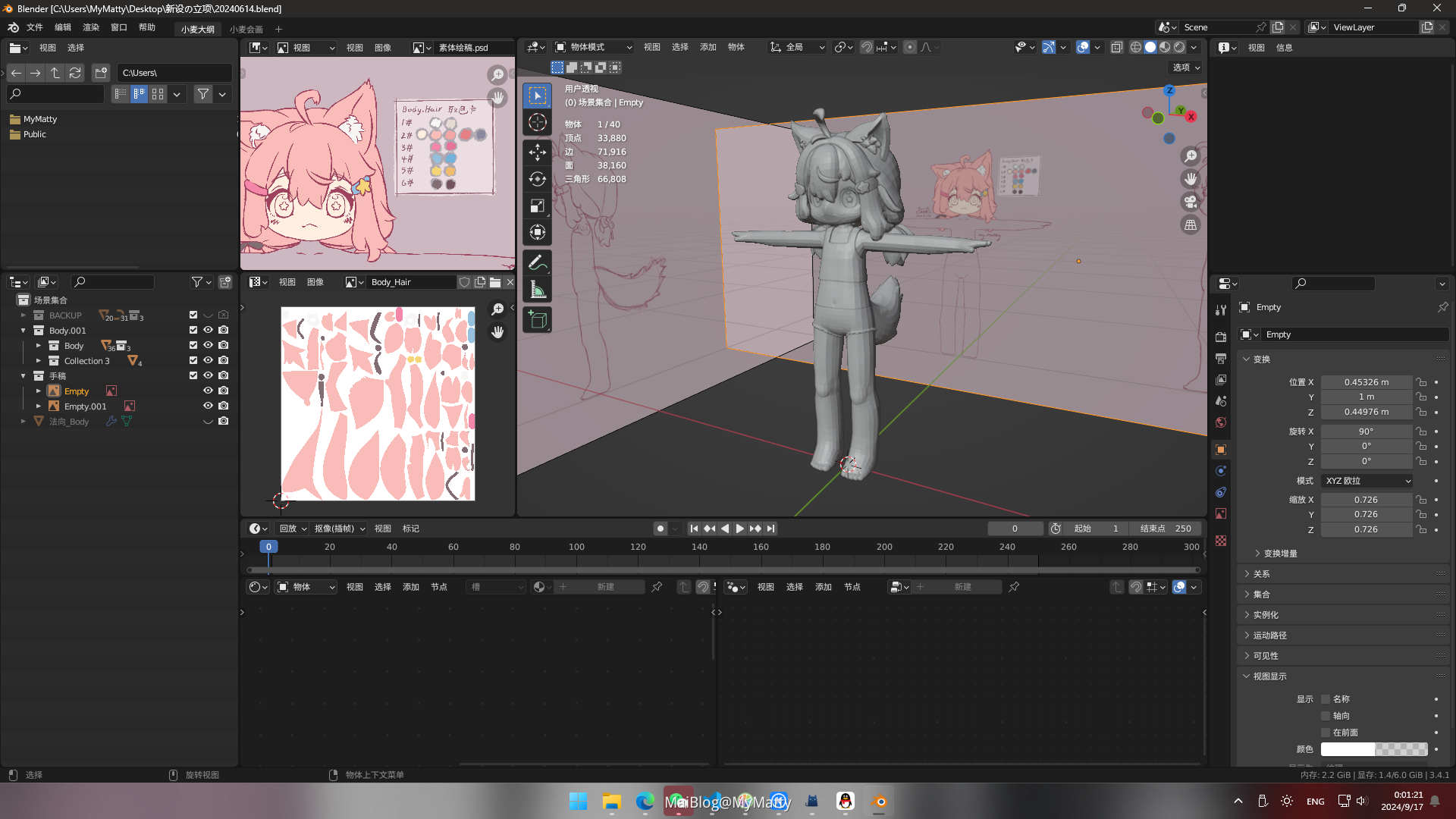Toggle camera view gizmo in viewport
Image resolution: width=1456 pixels, height=819 pixels.
tap(1191, 202)
